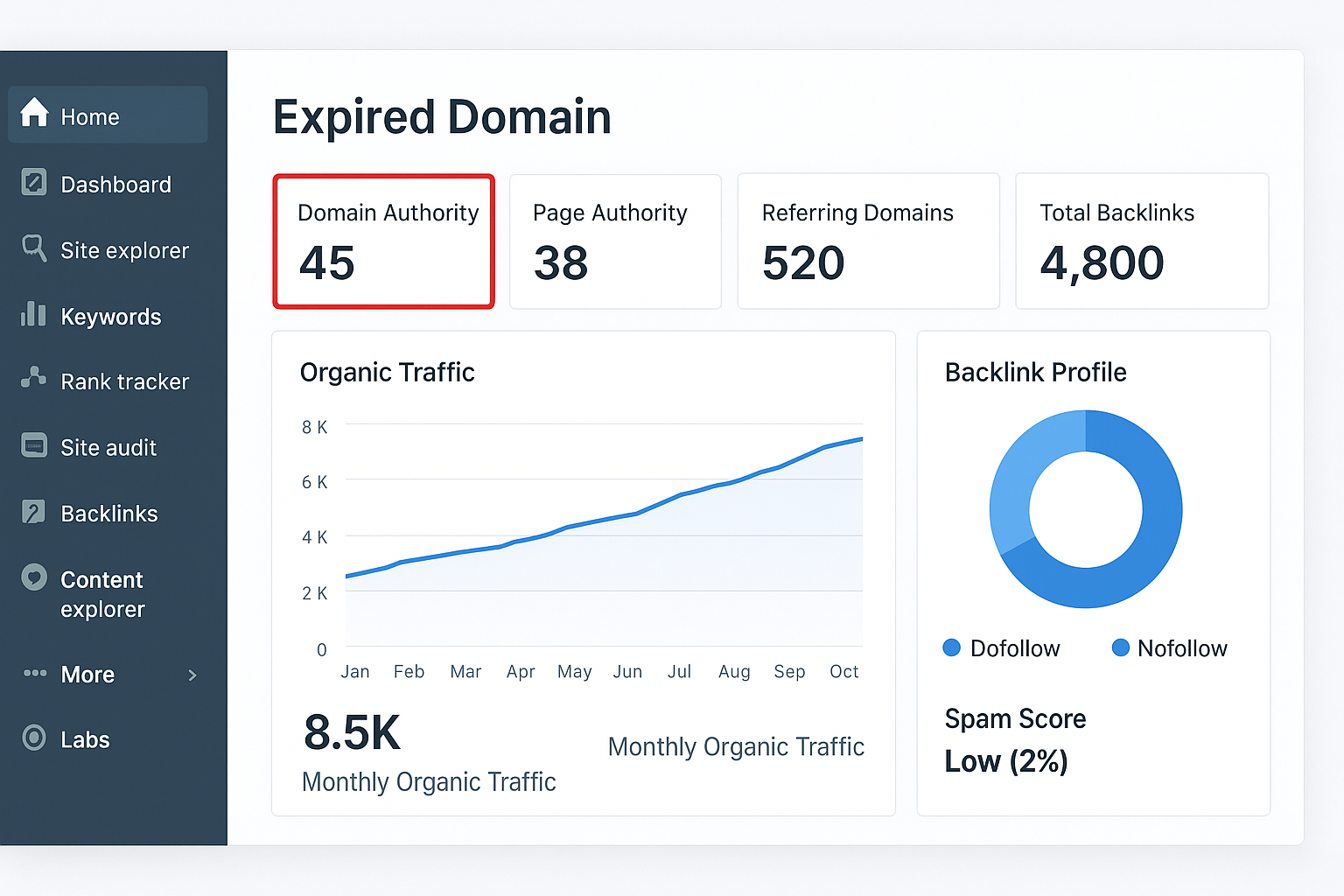Select the Content explorer icon
The image size is (1344, 896).
pyautogui.click(x=34, y=577)
